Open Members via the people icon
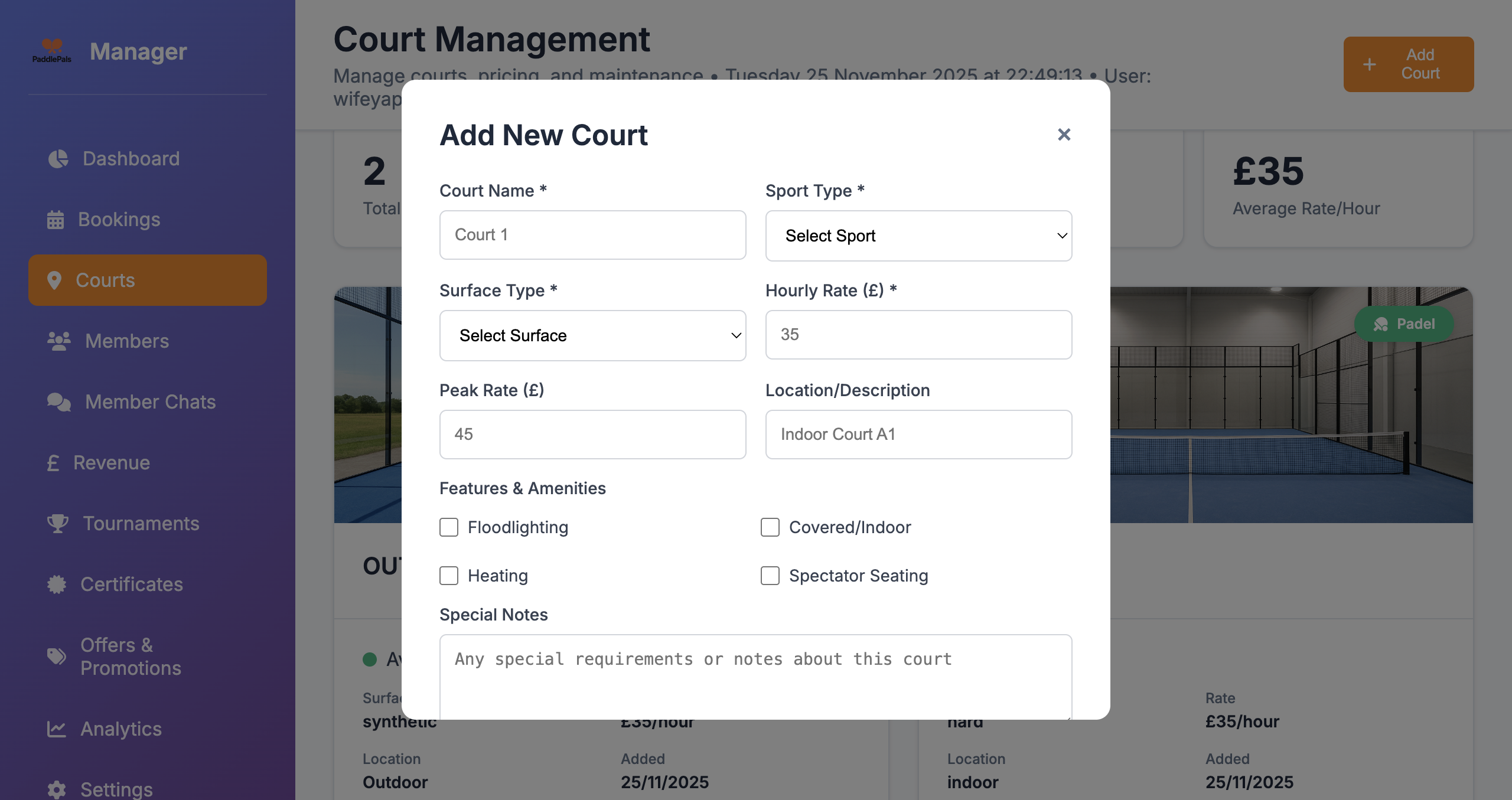The image size is (1512, 800). (x=60, y=341)
